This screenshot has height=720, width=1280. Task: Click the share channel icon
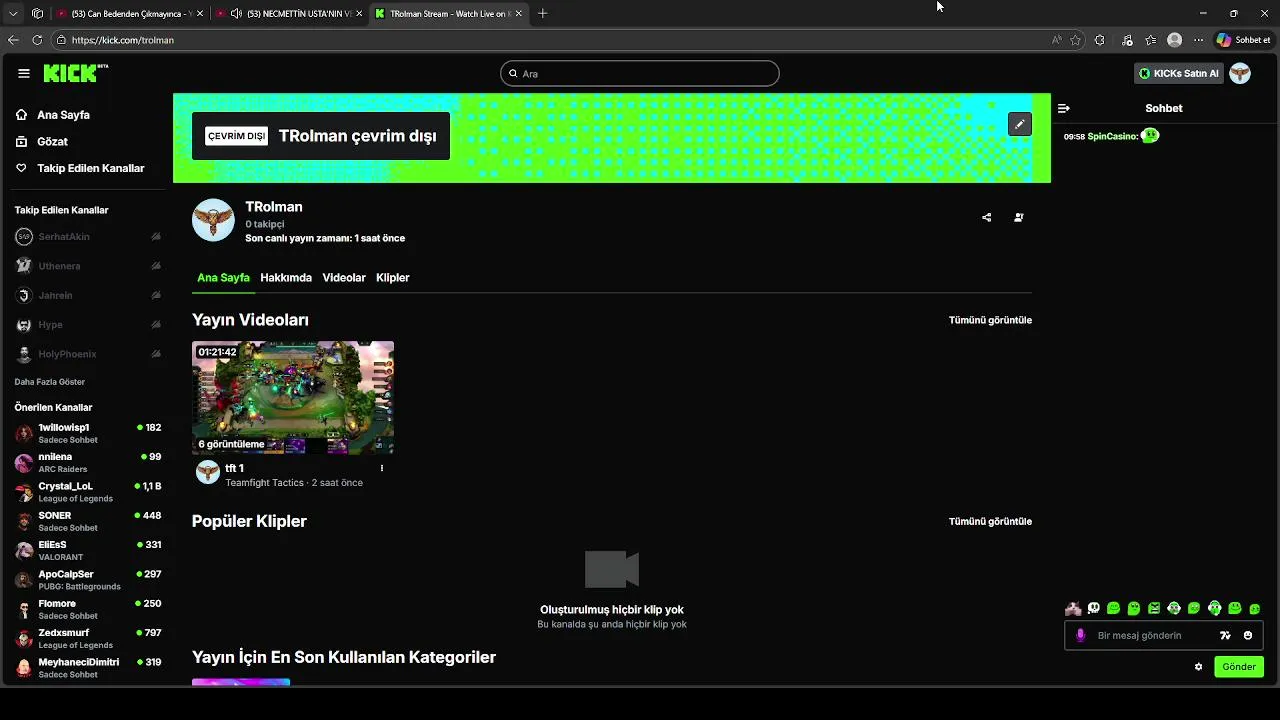(987, 217)
